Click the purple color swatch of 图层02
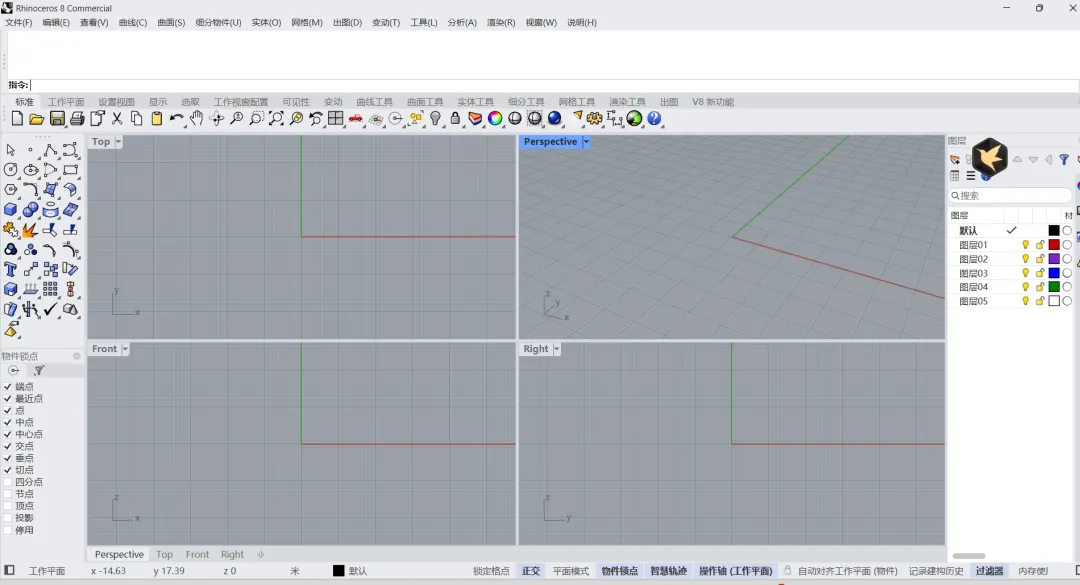The width and height of the screenshot is (1080, 585). coord(1054,259)
